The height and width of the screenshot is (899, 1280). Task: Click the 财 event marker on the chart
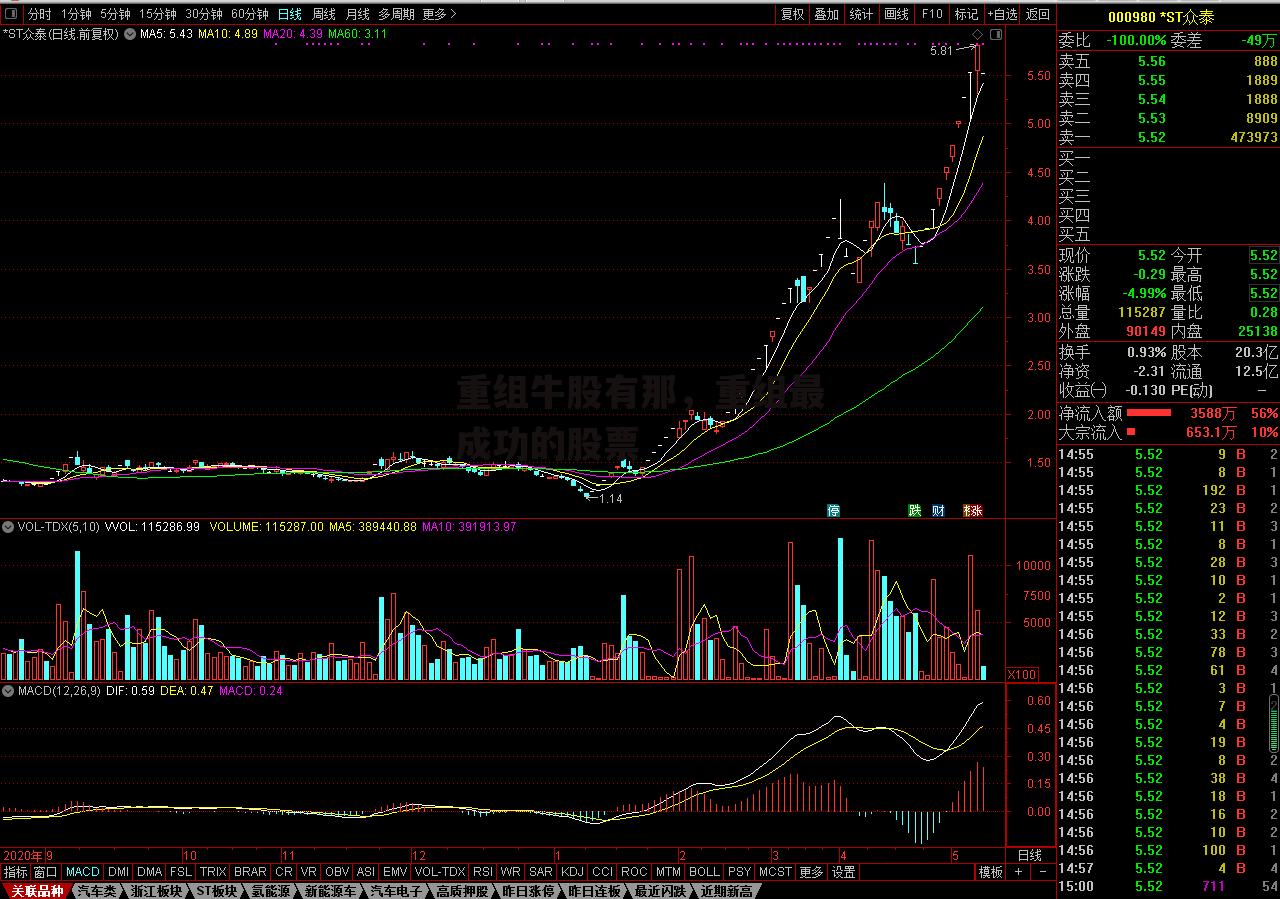tap(938, 510)
